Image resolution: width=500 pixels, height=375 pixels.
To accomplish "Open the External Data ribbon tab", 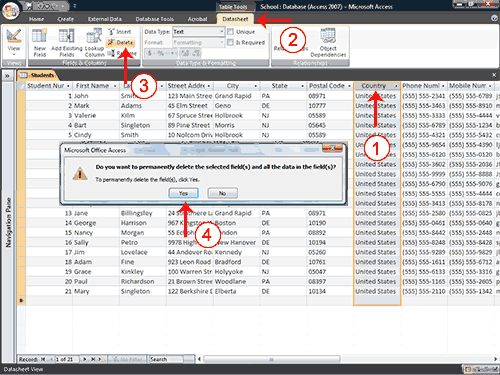I will 105,19.
